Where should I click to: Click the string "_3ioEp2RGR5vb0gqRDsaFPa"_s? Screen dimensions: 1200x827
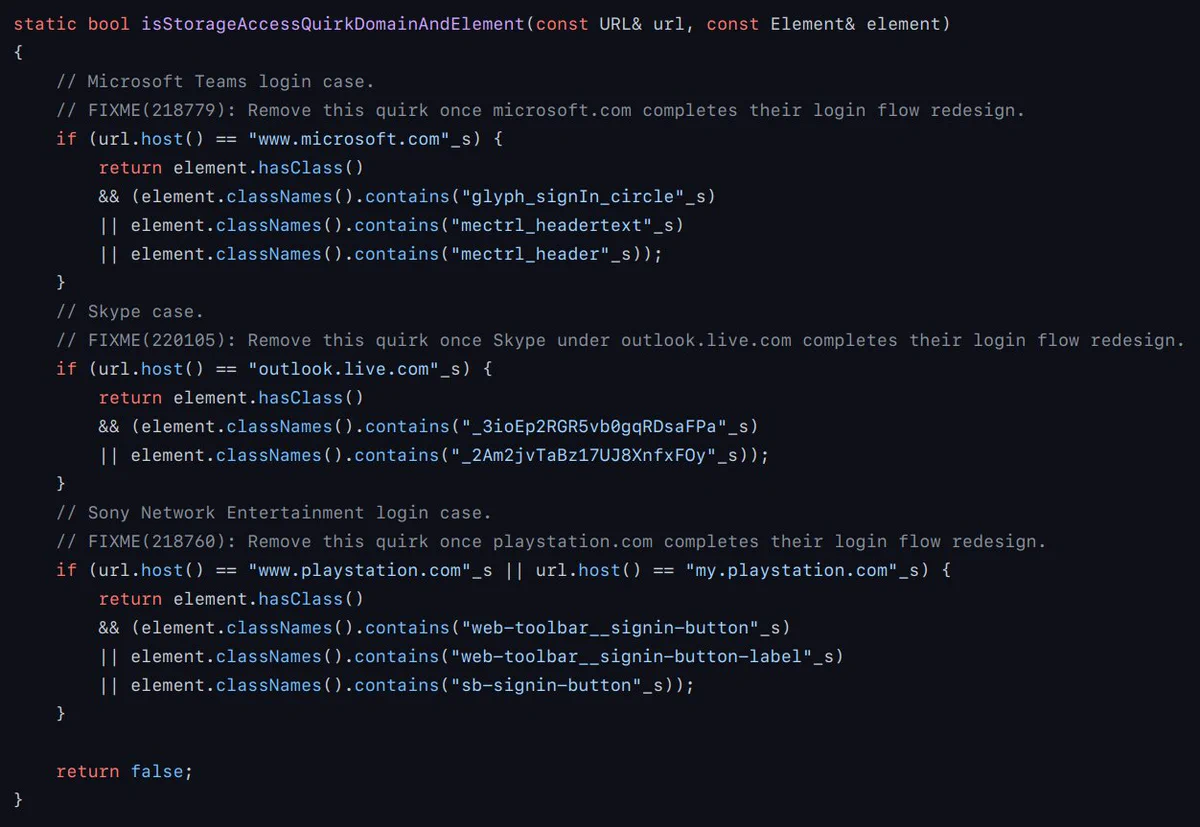click(x=604, y=426)
